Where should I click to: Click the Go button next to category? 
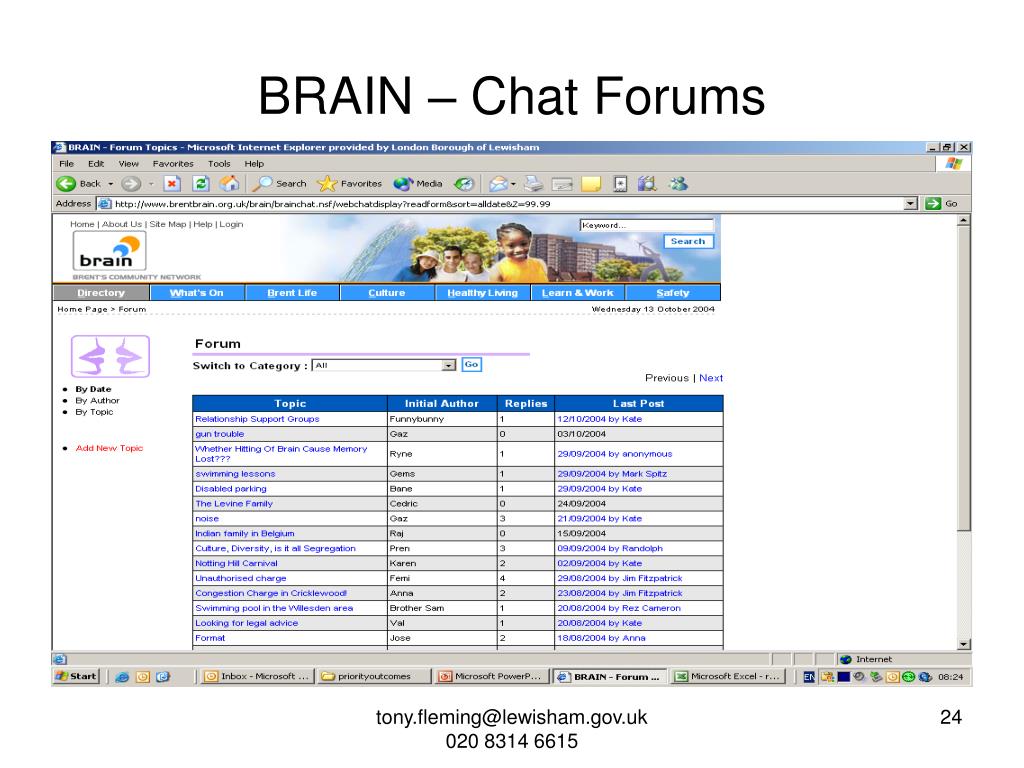click(x=472, y=364)
